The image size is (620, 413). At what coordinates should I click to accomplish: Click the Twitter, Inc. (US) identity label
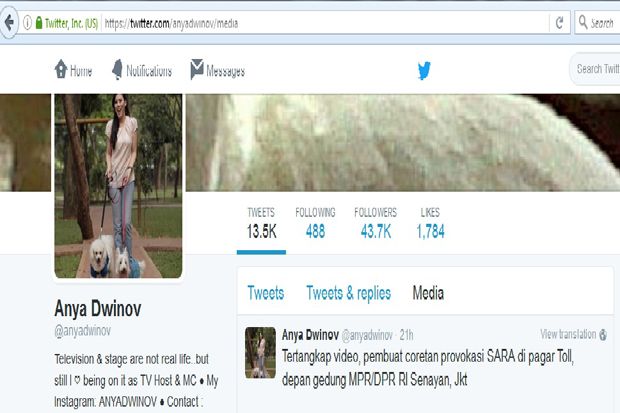(x=71, y=23)
